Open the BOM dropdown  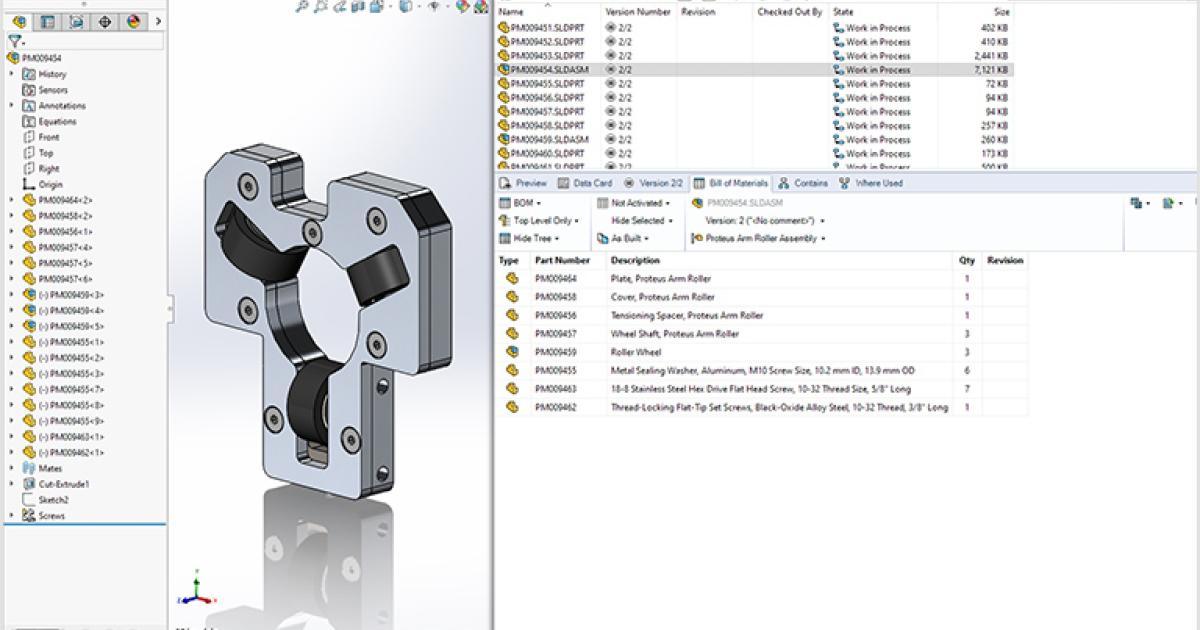pos(525,203)
